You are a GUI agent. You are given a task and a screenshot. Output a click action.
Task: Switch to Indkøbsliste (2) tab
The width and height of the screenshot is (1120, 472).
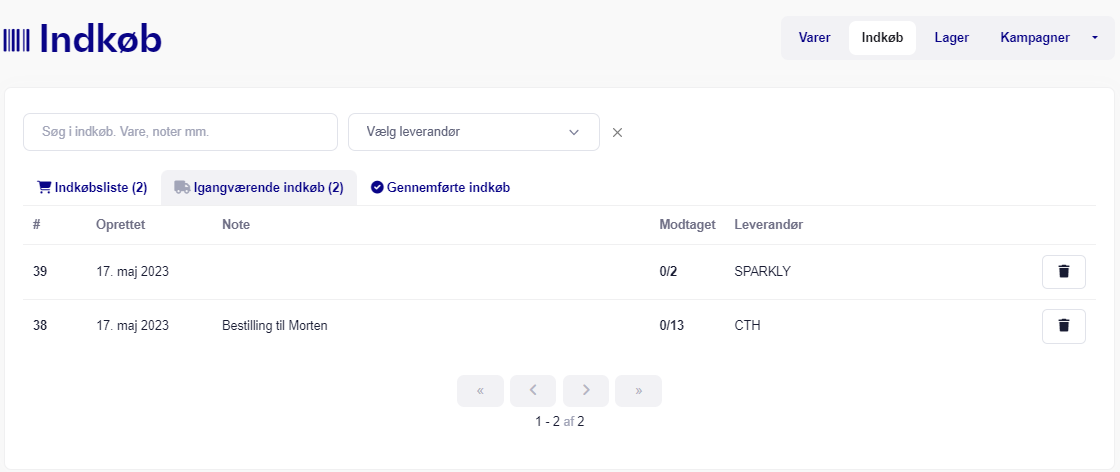click(x=92, y=188)
